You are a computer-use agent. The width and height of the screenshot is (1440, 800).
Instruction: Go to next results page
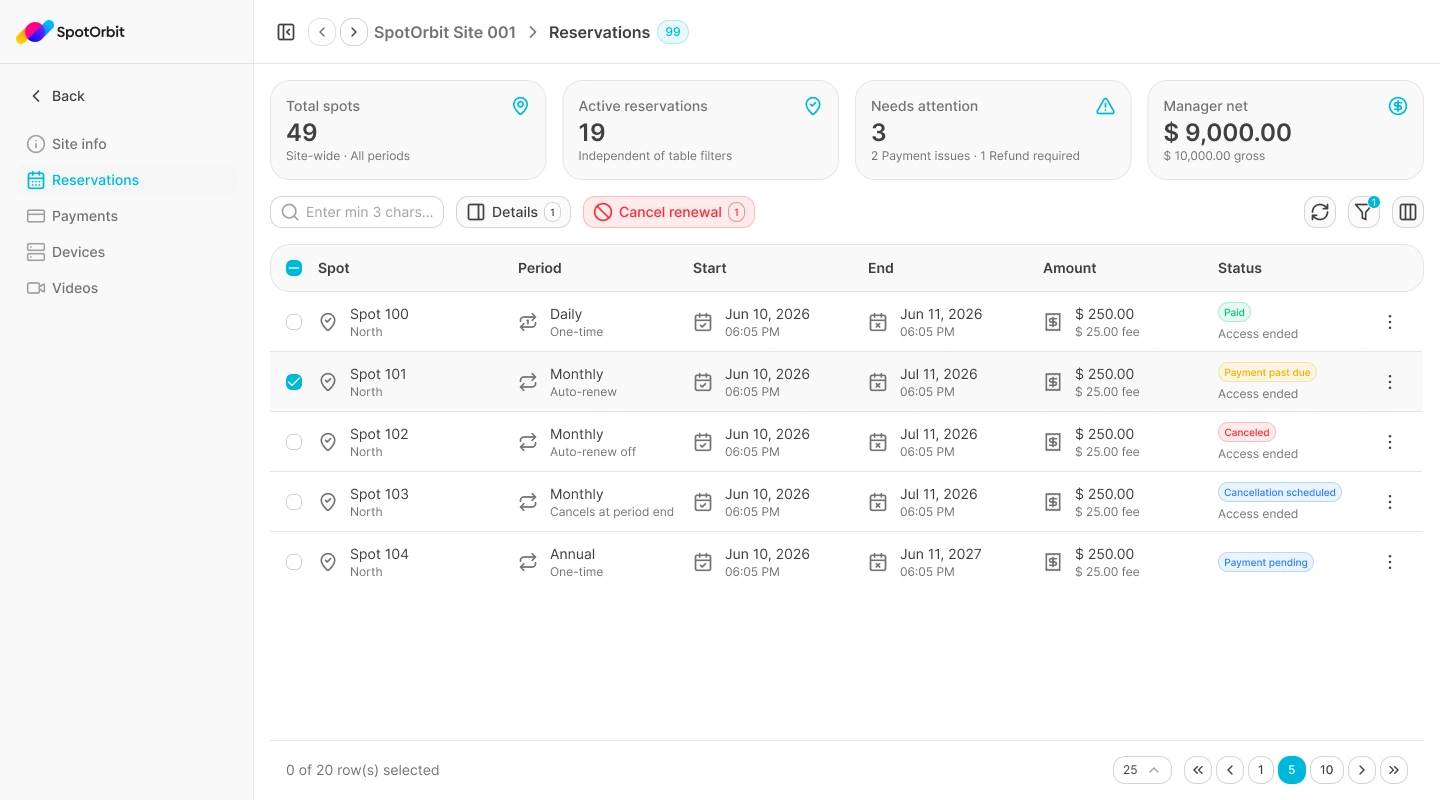point(1362,770)
